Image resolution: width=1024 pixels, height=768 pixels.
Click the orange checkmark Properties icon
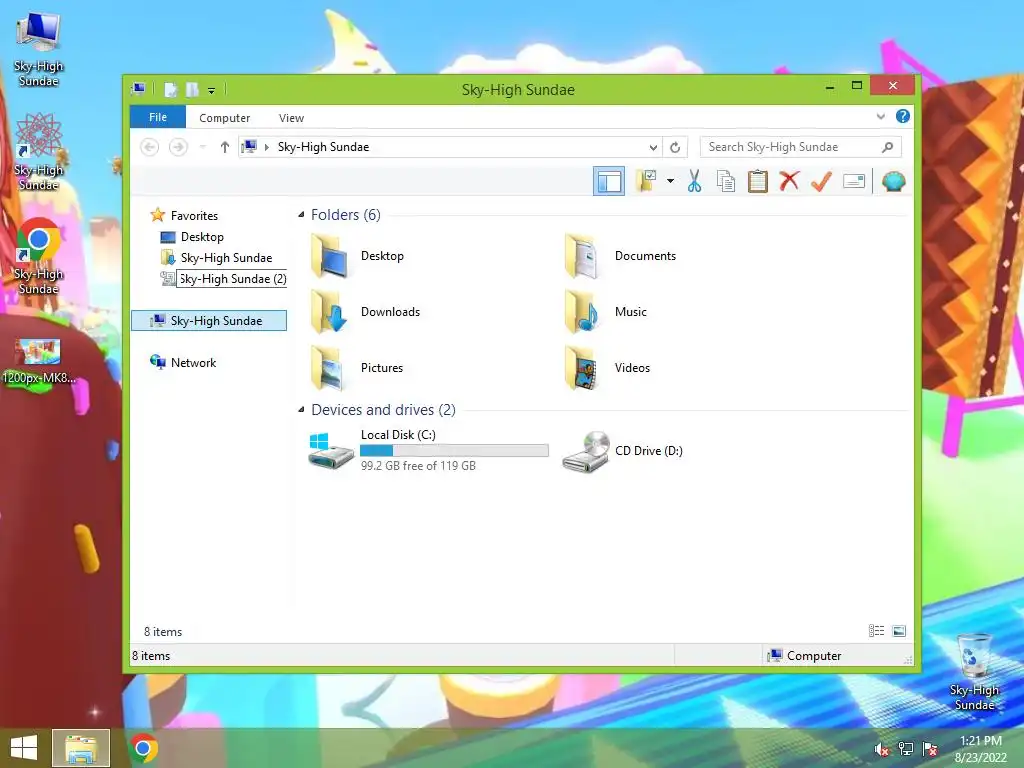point(822,181)
